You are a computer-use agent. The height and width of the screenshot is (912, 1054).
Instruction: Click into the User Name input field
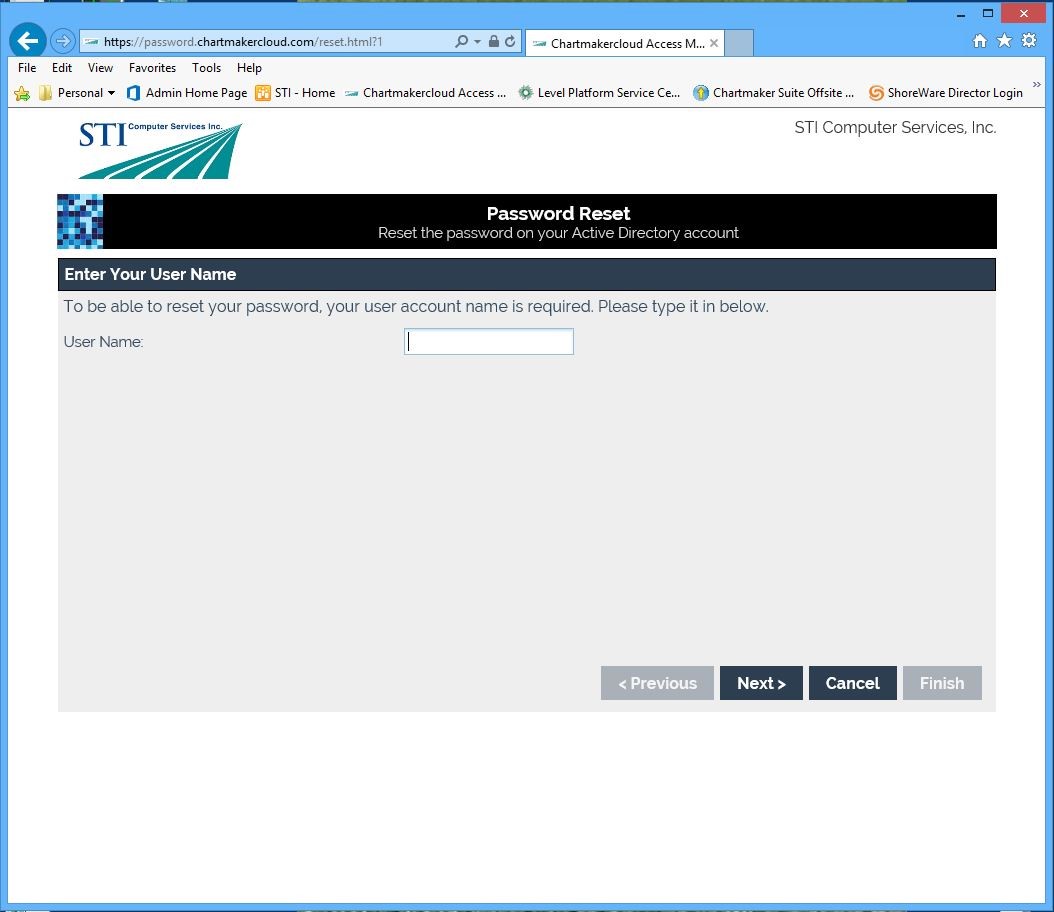pos(489,342)
